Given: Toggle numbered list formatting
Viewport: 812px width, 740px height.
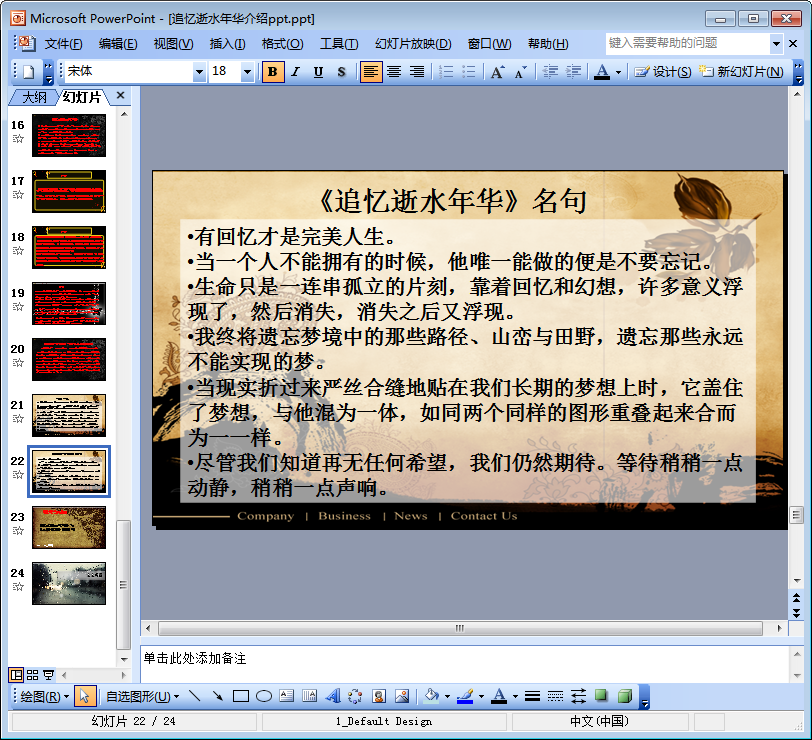Looking at the screenshot, I should [446, 71].
